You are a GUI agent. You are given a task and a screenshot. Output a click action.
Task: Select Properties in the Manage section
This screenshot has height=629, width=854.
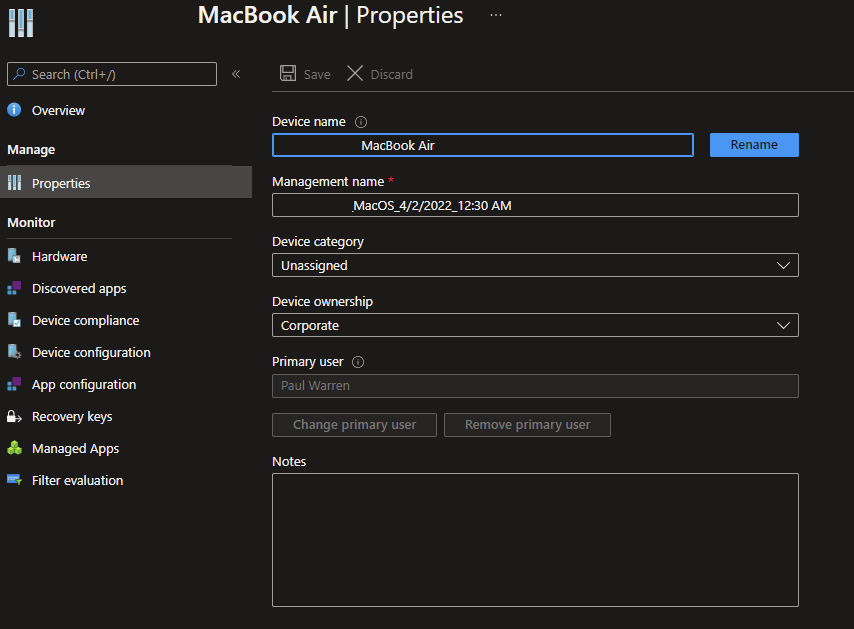click(126, 183)
